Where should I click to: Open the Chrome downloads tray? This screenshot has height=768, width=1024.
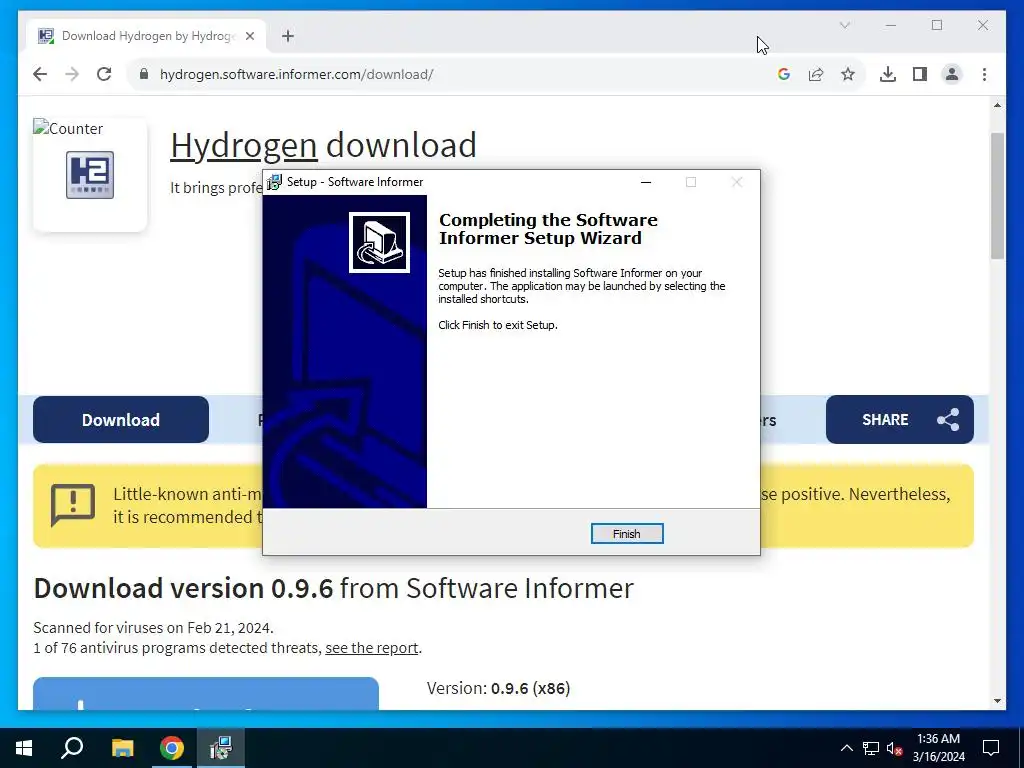point(888,74)
